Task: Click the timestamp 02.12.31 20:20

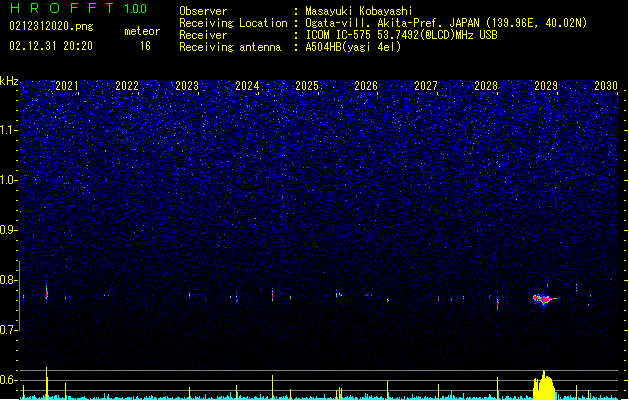Action: 51,45
